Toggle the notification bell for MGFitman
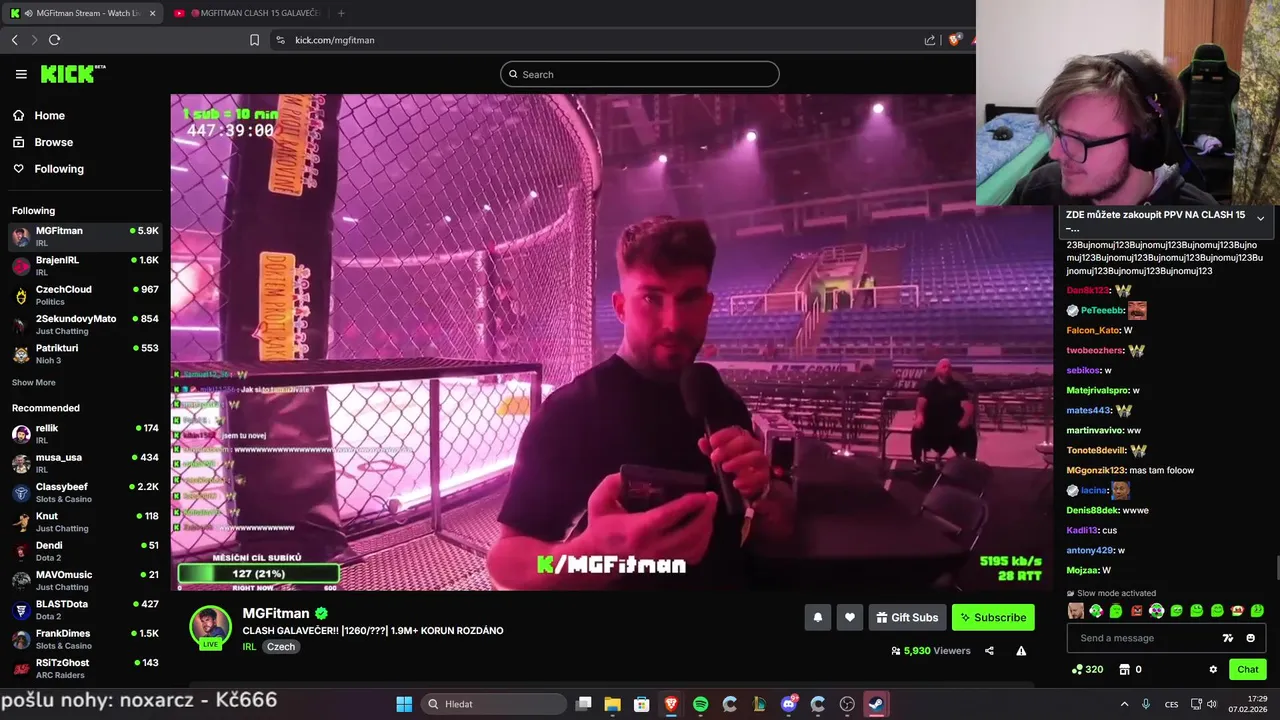This screenshot has width=1280, height=720. pyautogui.click(x=817, y=617)
